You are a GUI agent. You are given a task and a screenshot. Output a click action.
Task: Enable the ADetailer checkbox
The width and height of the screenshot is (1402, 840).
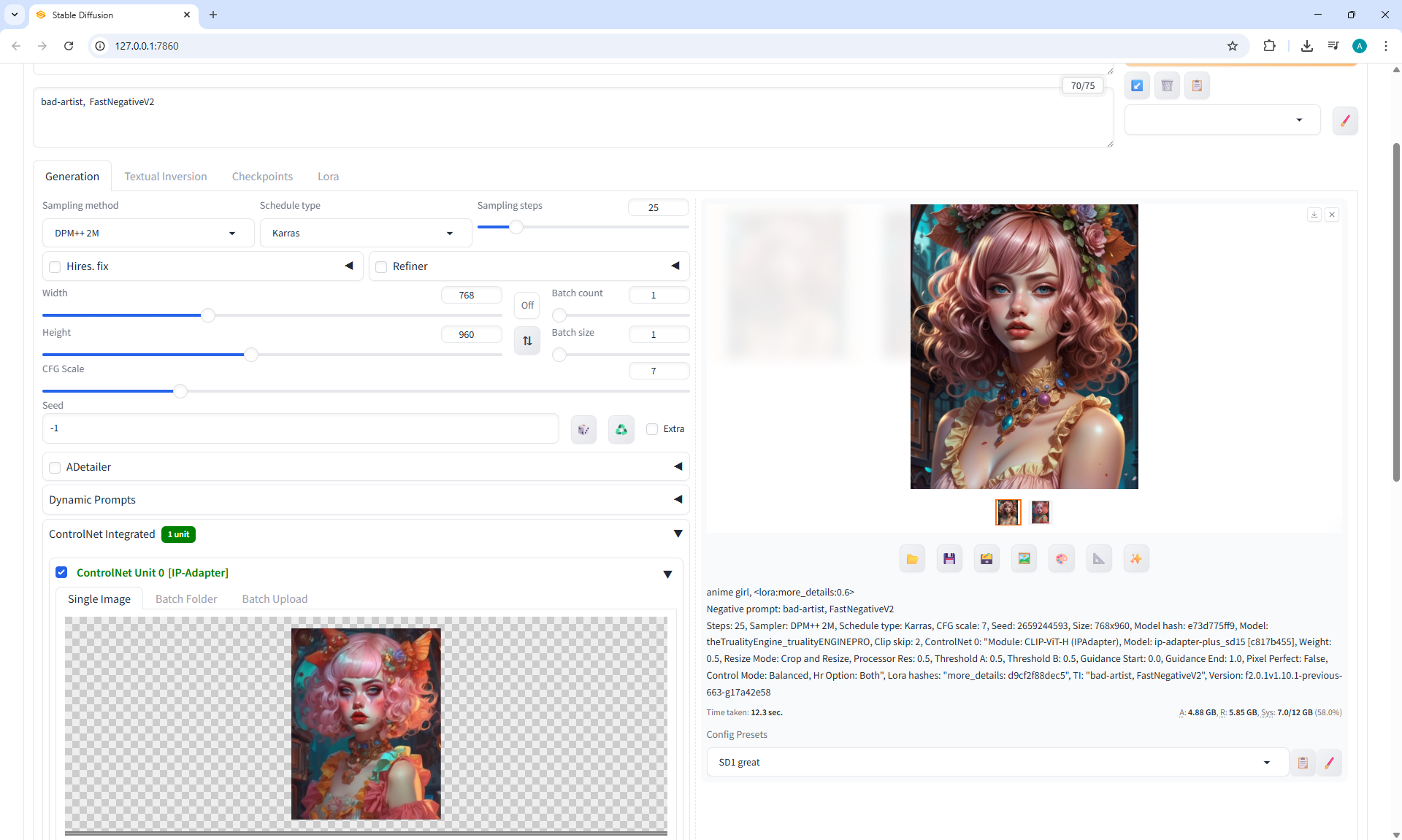55,468
